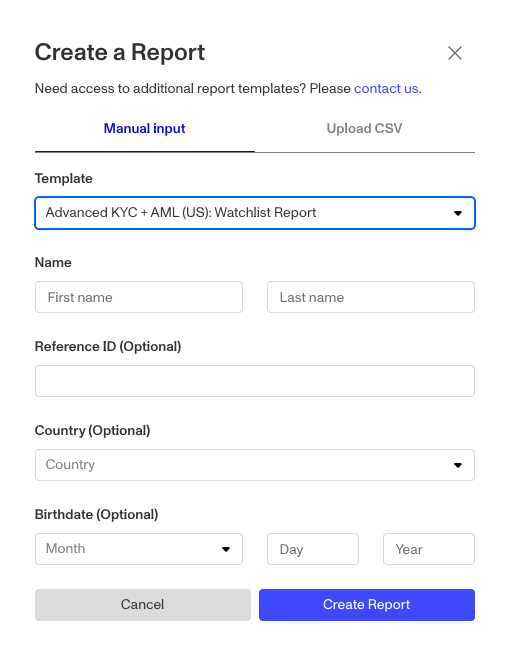
Task: Click the Country dropdown caret arrow
Action: 458,465
